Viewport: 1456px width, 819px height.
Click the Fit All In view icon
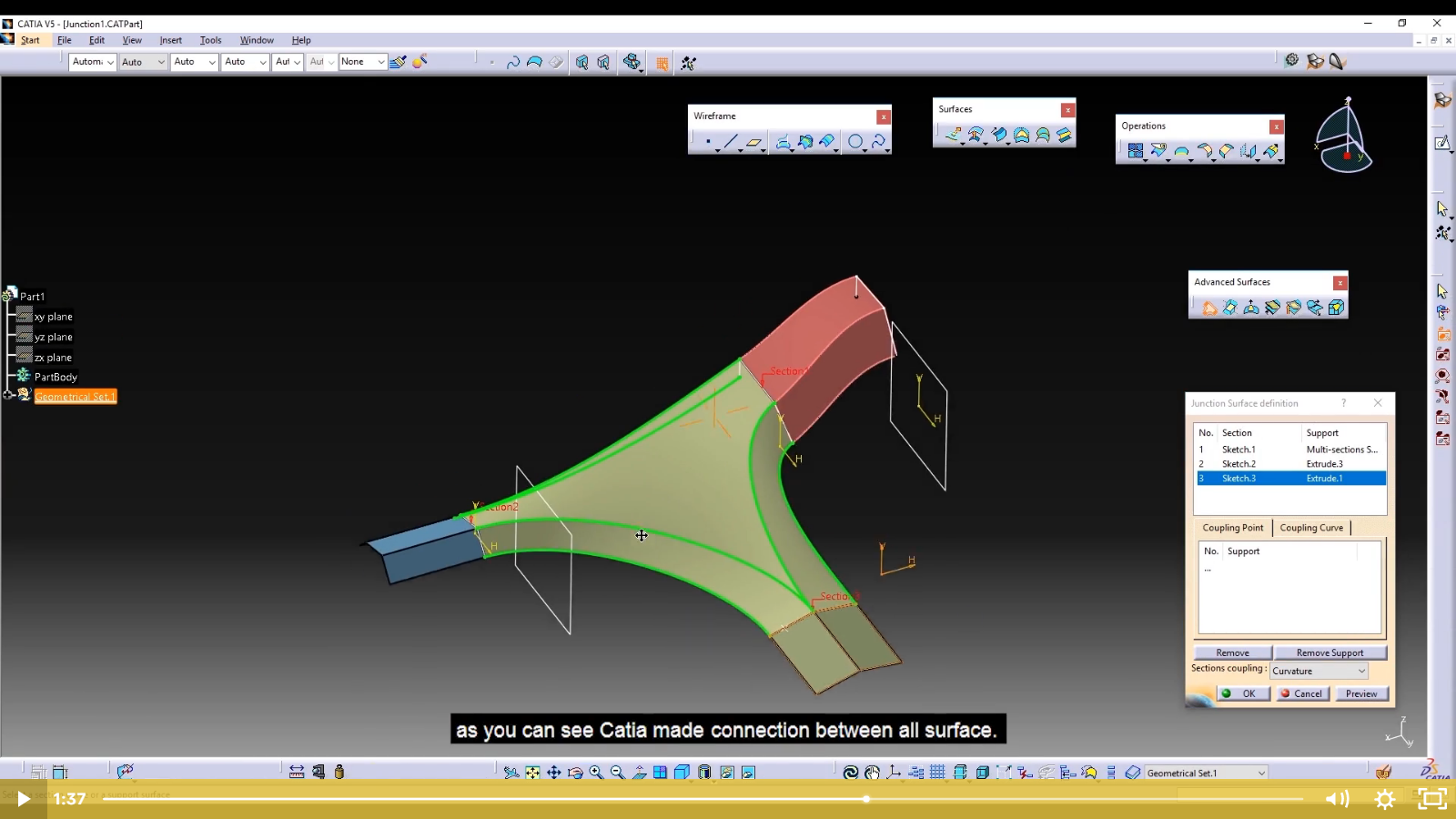pyautogui.click(x=532, y=773)
